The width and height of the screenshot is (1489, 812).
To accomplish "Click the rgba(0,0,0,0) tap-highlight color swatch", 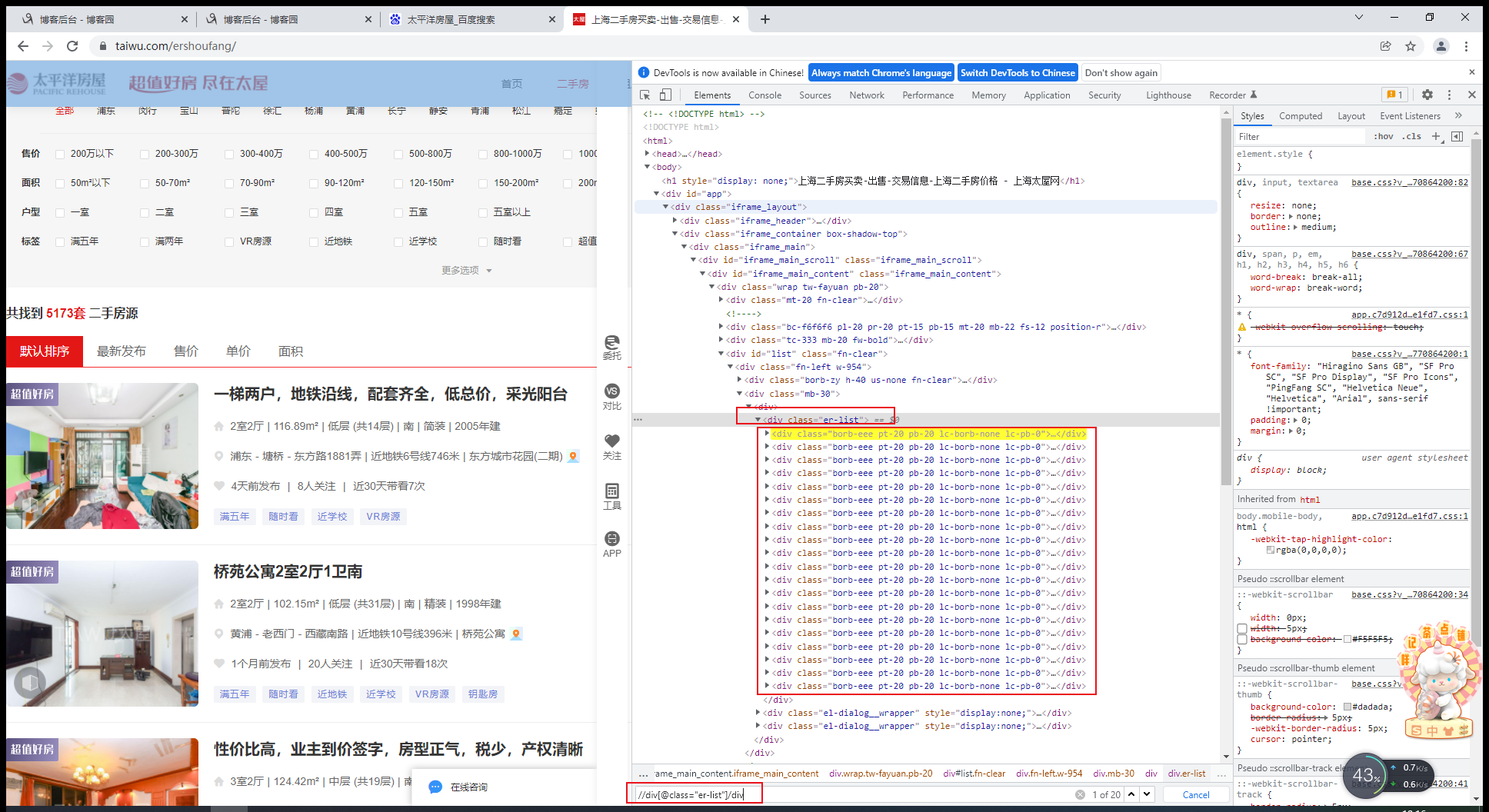I will [1271, 550].
